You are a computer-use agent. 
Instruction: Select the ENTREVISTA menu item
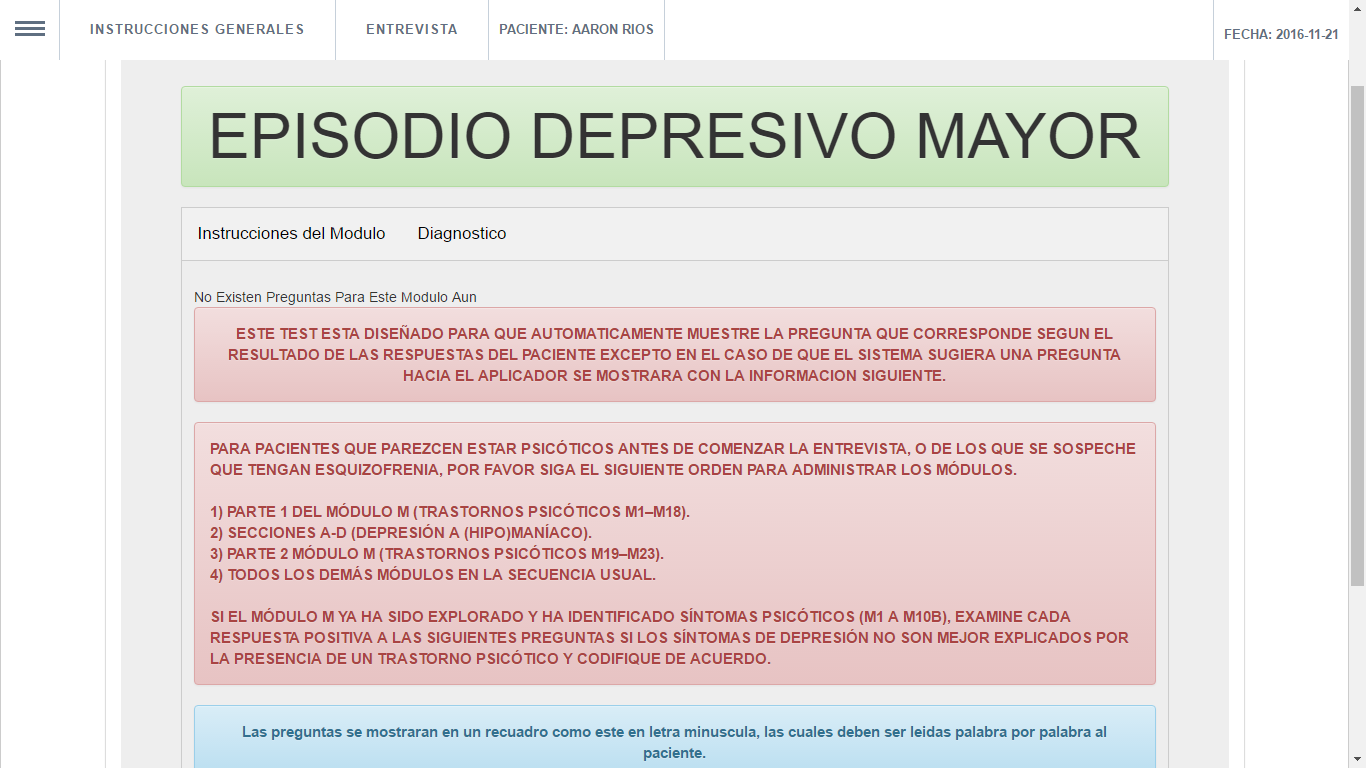click(411, 30)
